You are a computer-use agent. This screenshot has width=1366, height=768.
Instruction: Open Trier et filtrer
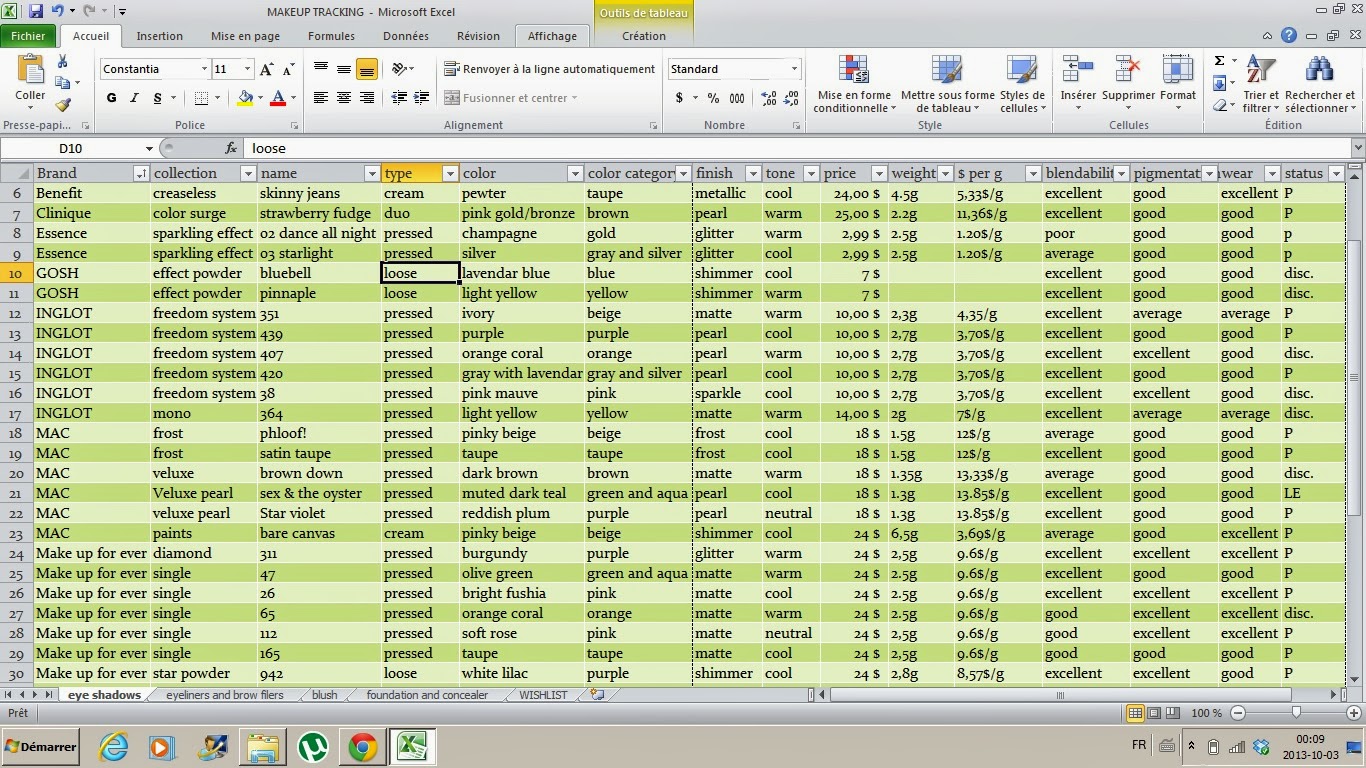click(1261, 84)
